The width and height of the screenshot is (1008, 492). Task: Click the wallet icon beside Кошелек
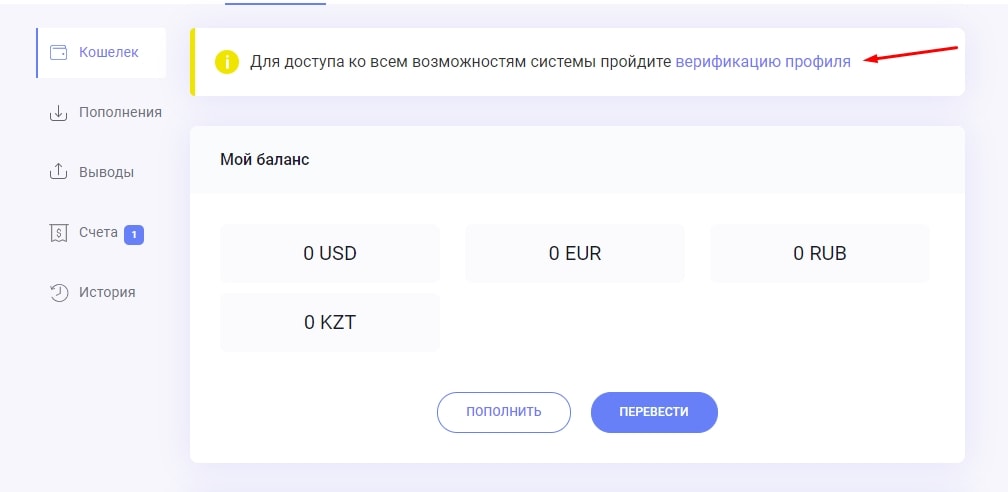(59, 52)
